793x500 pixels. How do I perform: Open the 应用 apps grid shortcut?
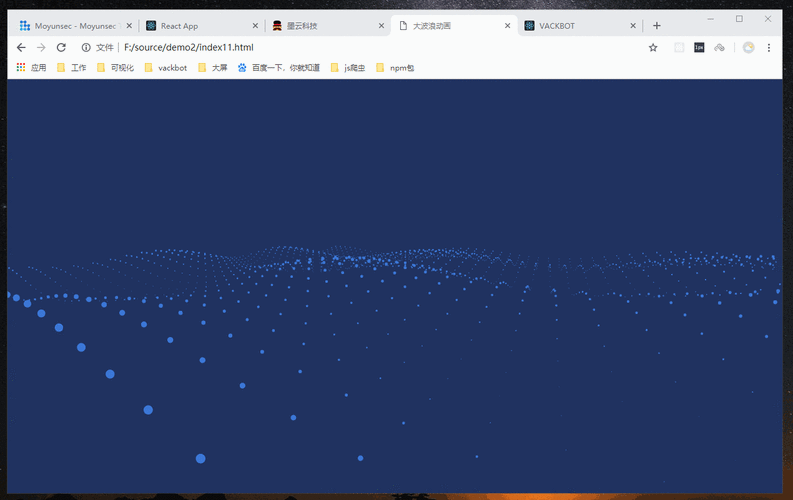pyautogui.click(x=31, y=68)
